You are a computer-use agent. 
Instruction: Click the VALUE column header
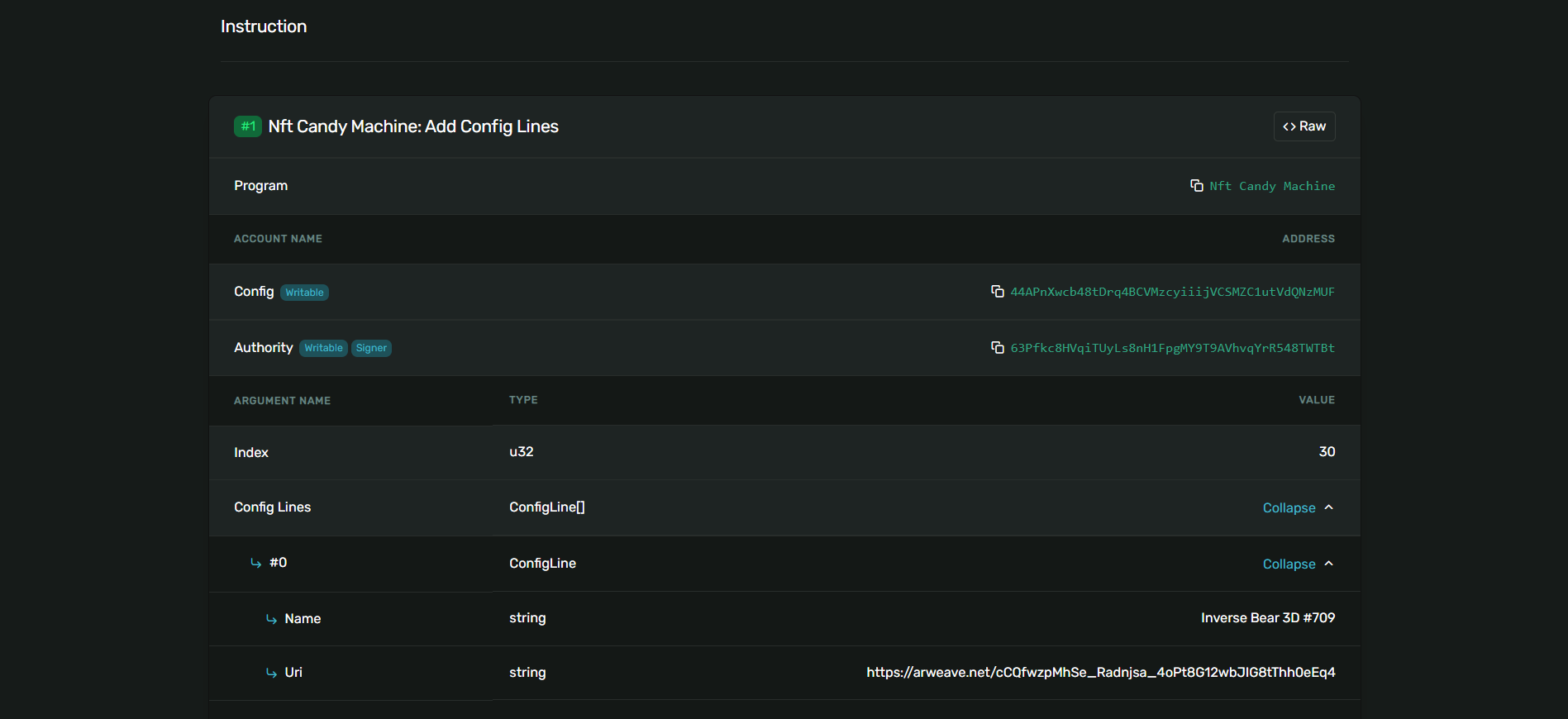tap(1317, 400)
